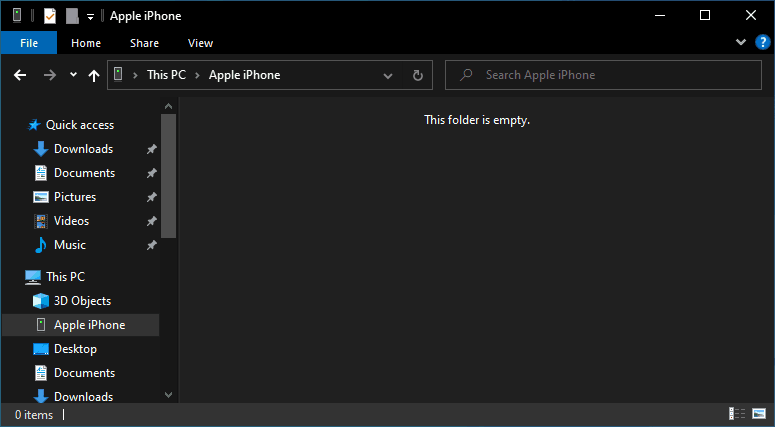Open the Customize Quick Access Toolbar dropdown
The image size is (775, 427).
(90, 16)
